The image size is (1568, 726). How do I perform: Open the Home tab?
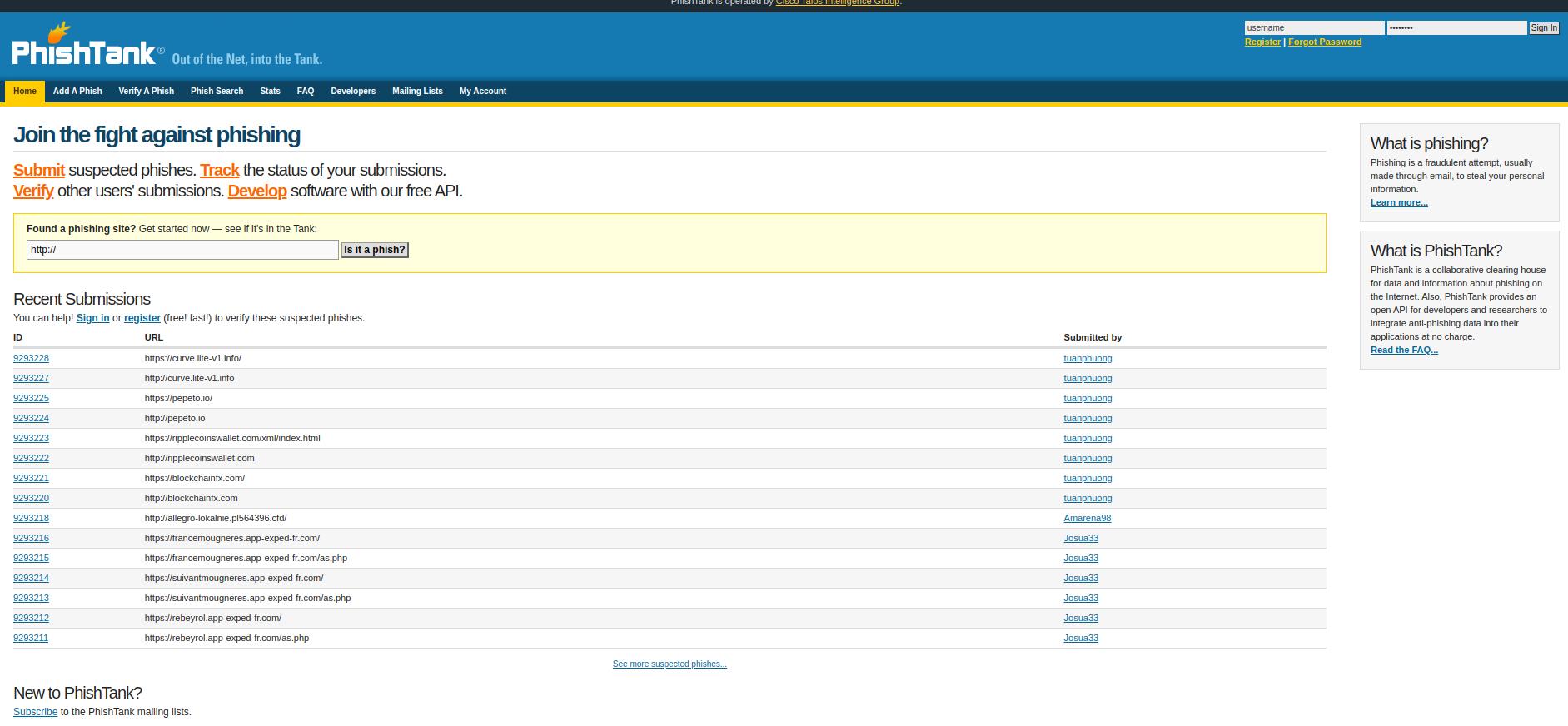tap(25, 92)
